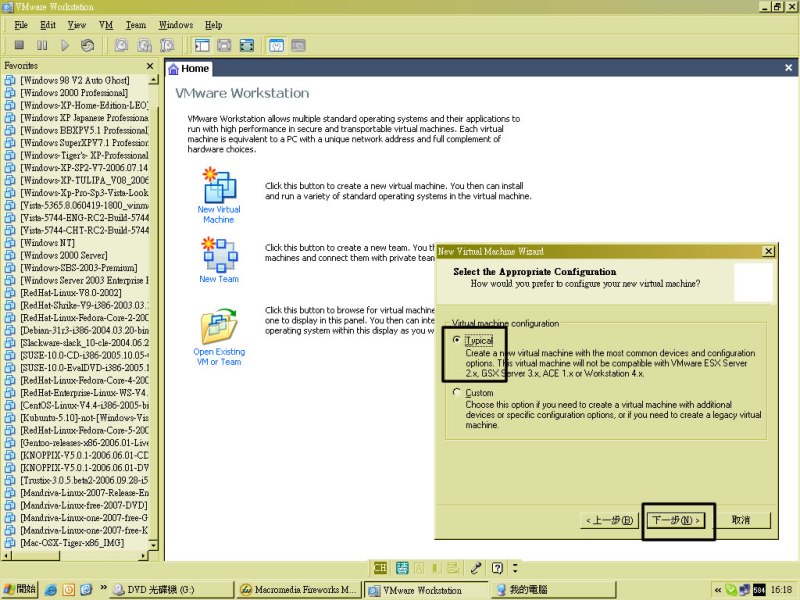800x600 pixels.
Task: Toggle the Favorites sidebar view icon
Action: click(x=202, y=45)
